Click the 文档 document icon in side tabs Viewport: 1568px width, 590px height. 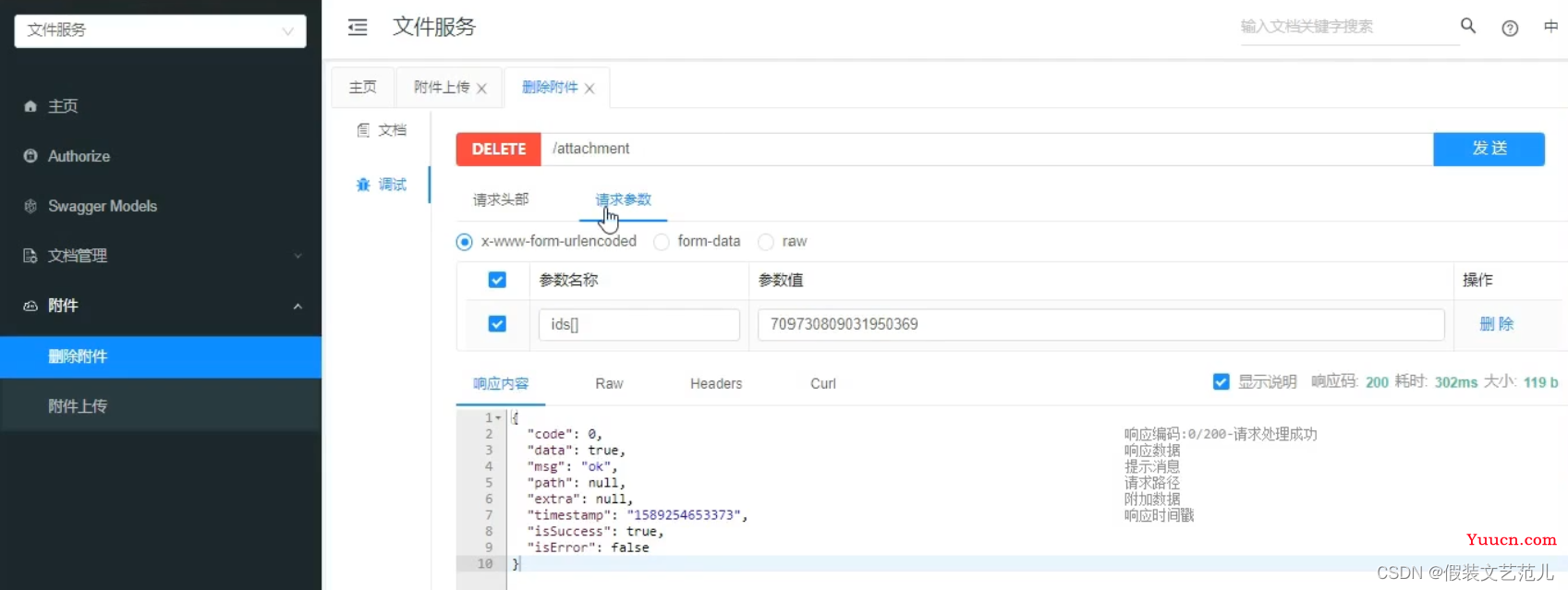click(x=363, y=130)
